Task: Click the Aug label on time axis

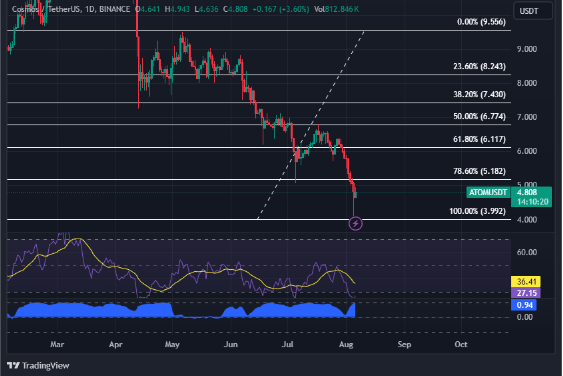Action: coord(346,344)
